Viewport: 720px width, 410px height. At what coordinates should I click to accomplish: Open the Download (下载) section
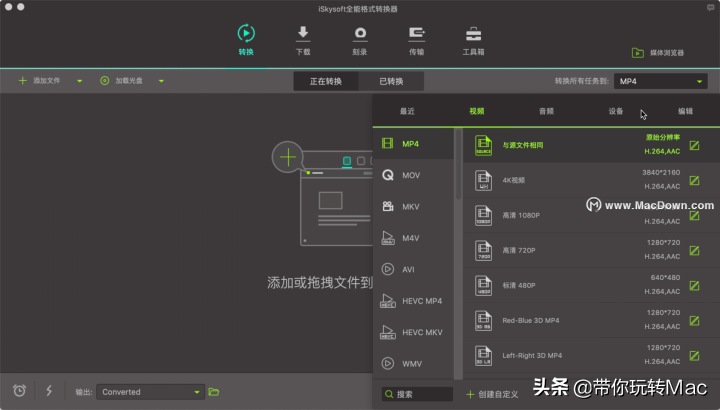303,40
